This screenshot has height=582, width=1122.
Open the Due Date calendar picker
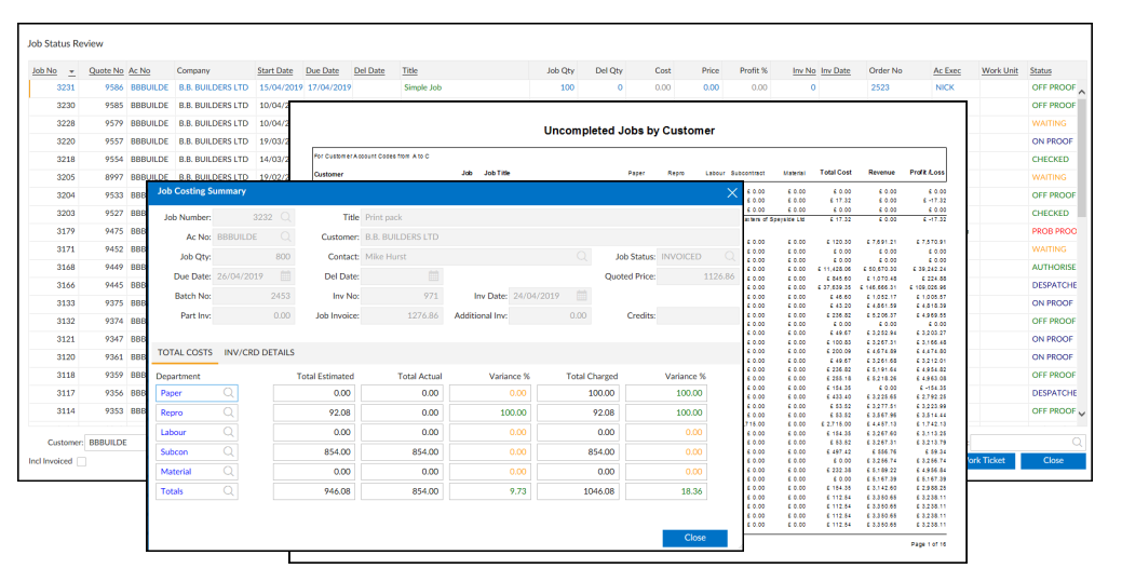[x=285, y=275]
